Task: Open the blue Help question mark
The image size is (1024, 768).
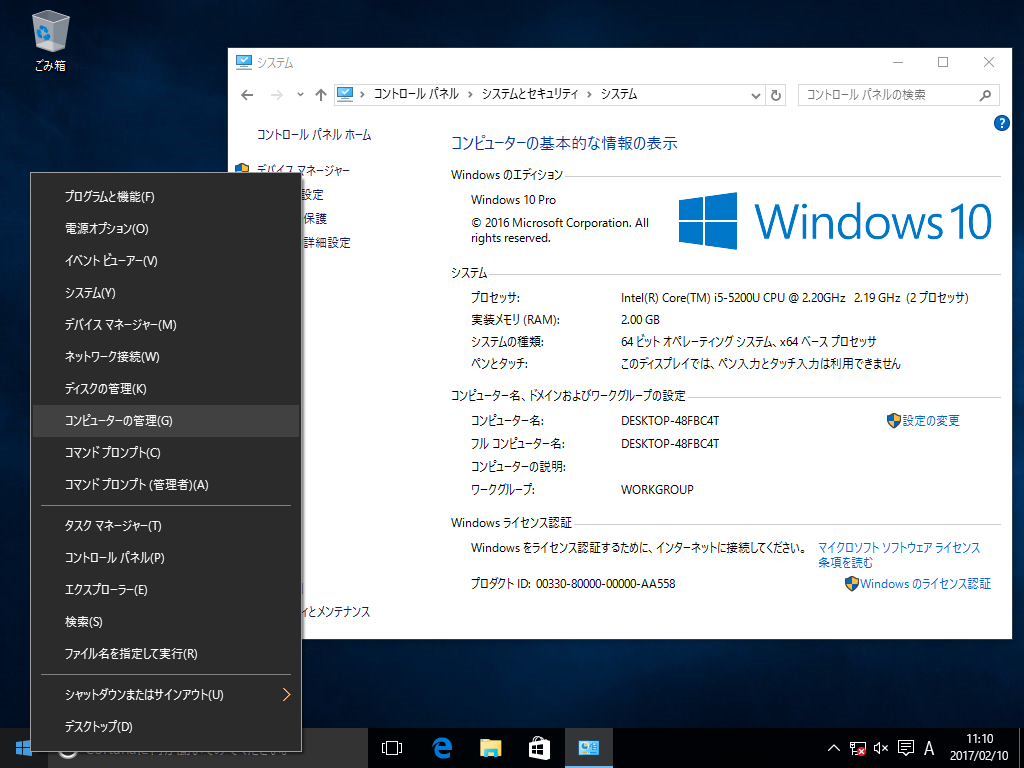Action: click(1001, 123)
